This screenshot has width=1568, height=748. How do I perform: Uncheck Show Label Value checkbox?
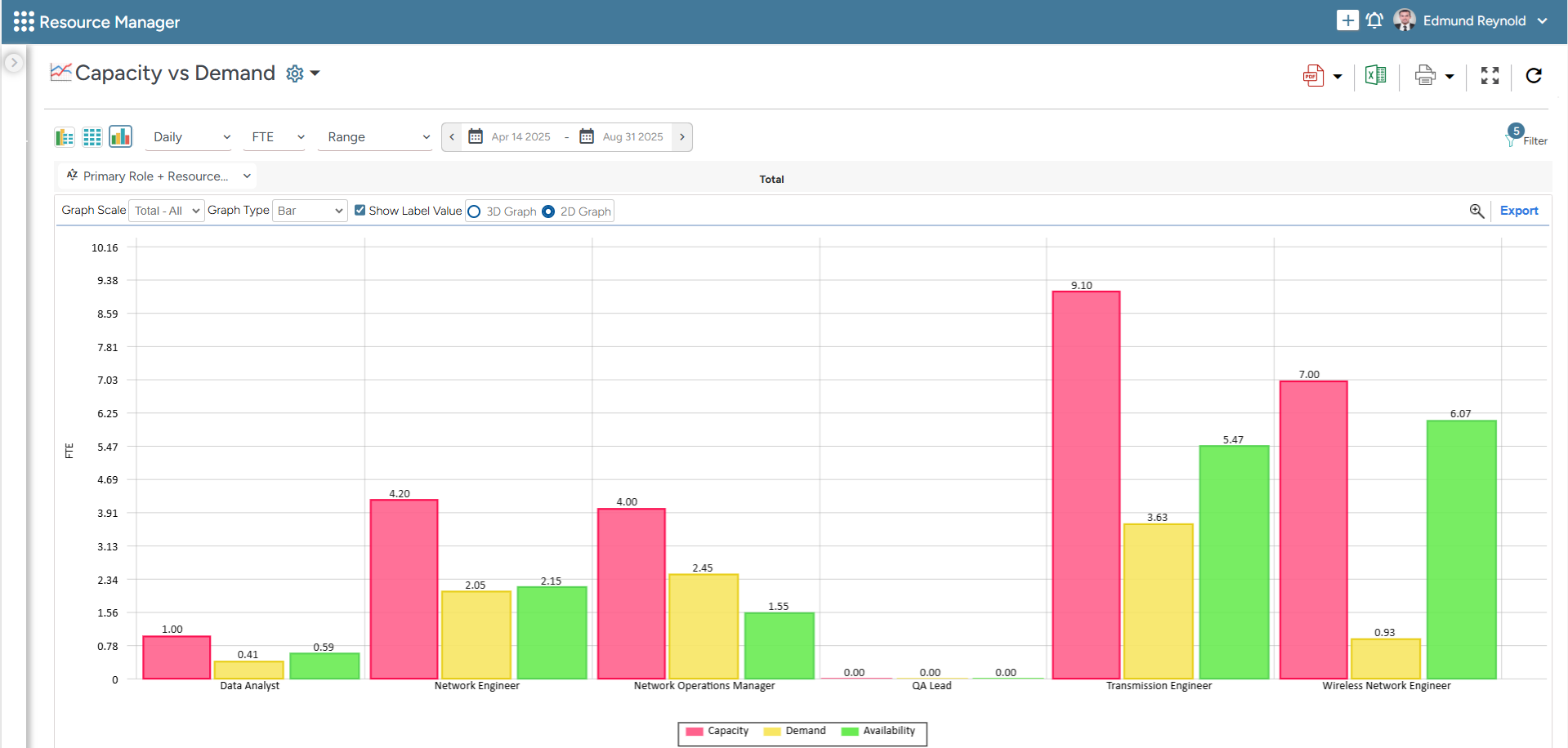point(360,211)
